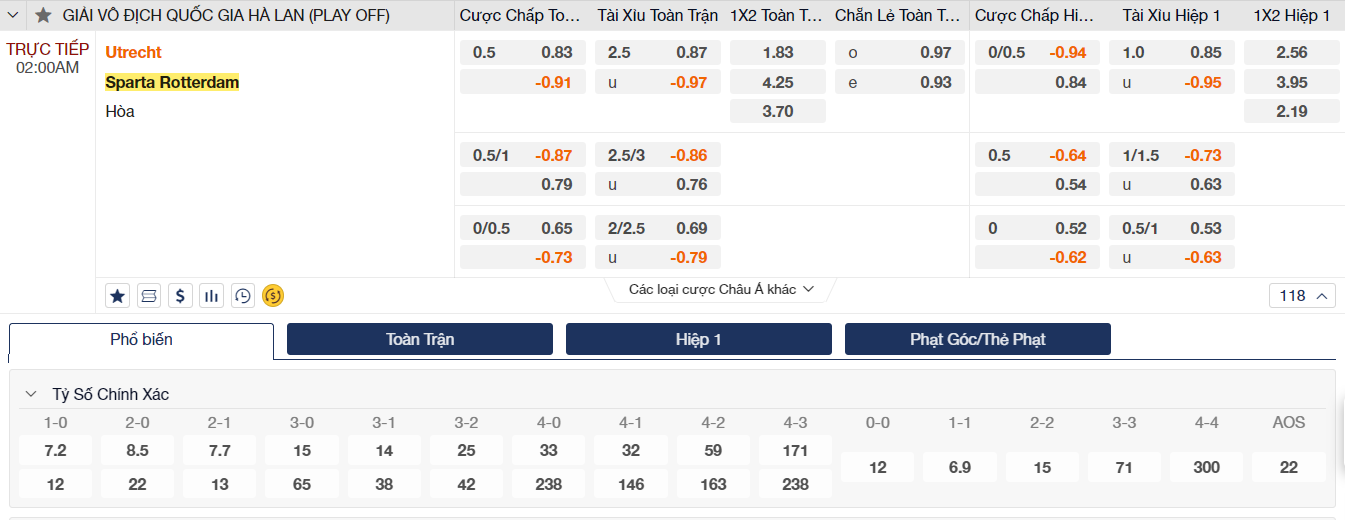
Task: Open match statistics bar chart icon
Action: pyautogui.click(x=211, y=296)
